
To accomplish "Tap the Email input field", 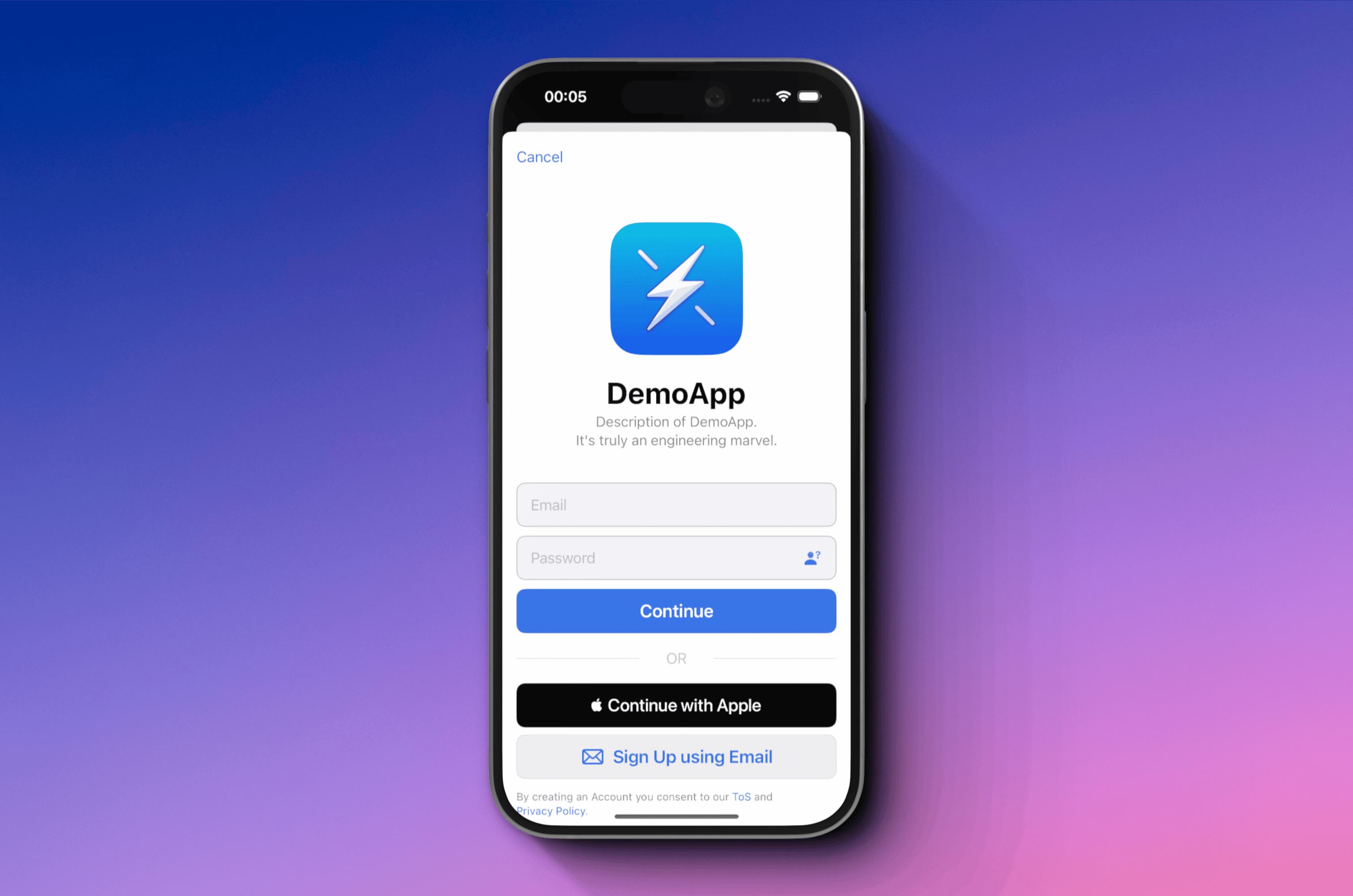I will point(676,505).
